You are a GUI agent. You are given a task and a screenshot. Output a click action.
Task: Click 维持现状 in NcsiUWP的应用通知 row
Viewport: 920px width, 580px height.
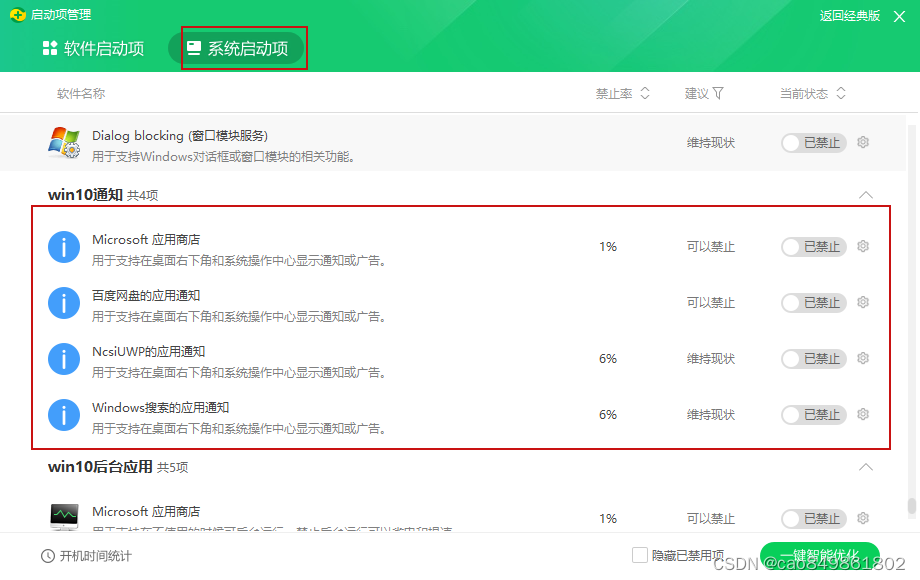711,359
